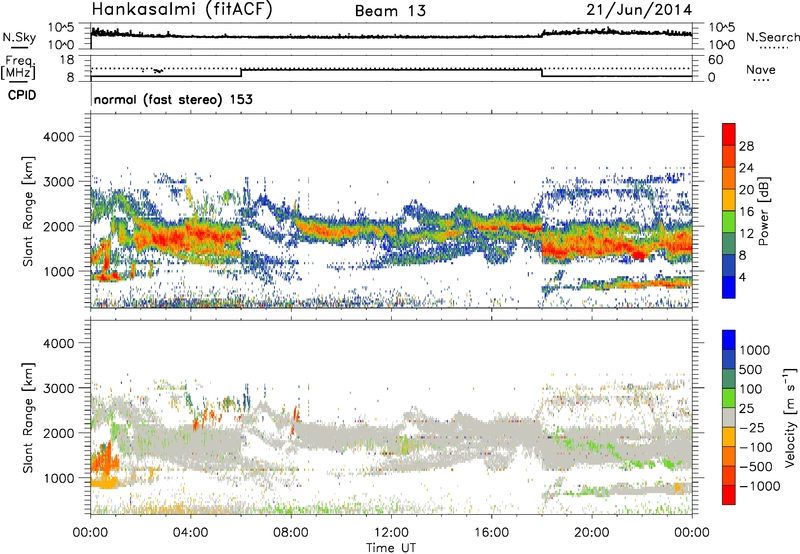Click the Nave legend label
This screenshot has height=554, width=800.
point(761,69)
